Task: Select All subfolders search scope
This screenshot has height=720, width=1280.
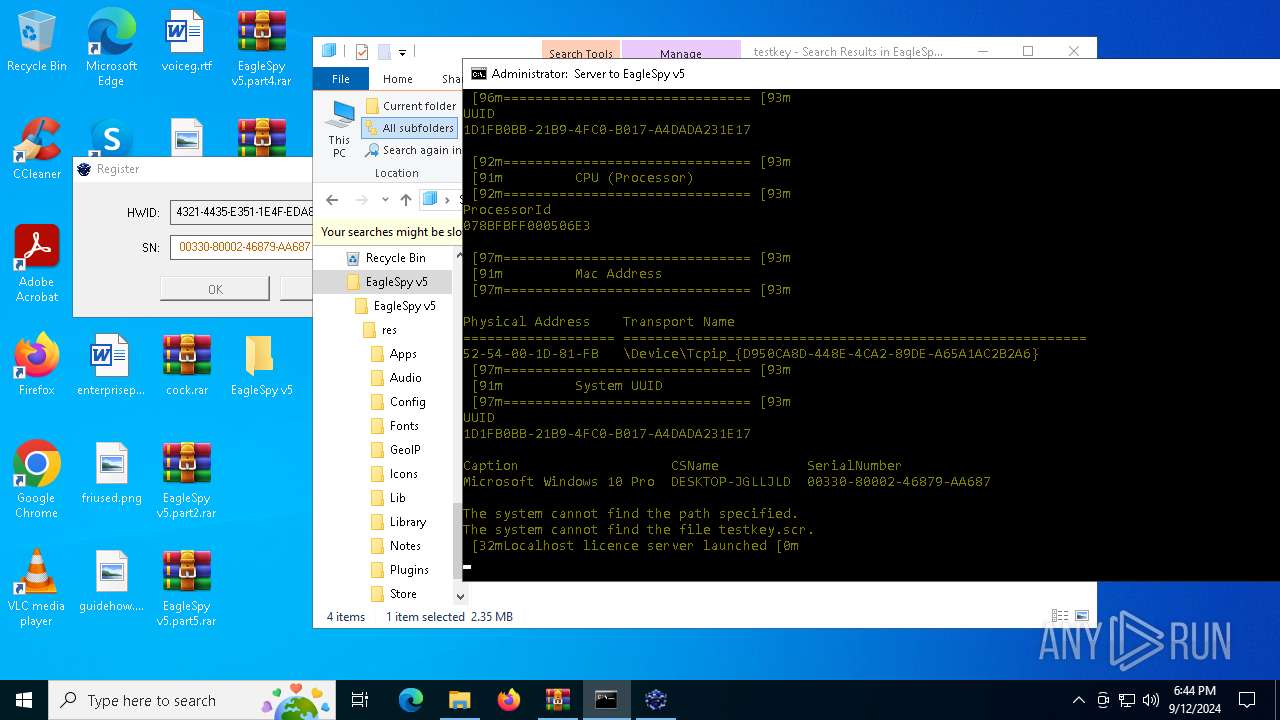Action: click(410, 128)
